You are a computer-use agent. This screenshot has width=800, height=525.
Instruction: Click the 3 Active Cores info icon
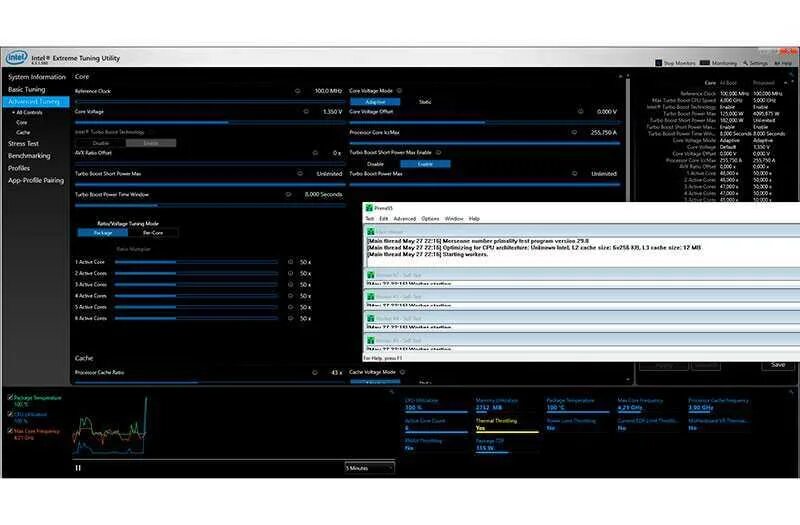(x=290, y=285)
